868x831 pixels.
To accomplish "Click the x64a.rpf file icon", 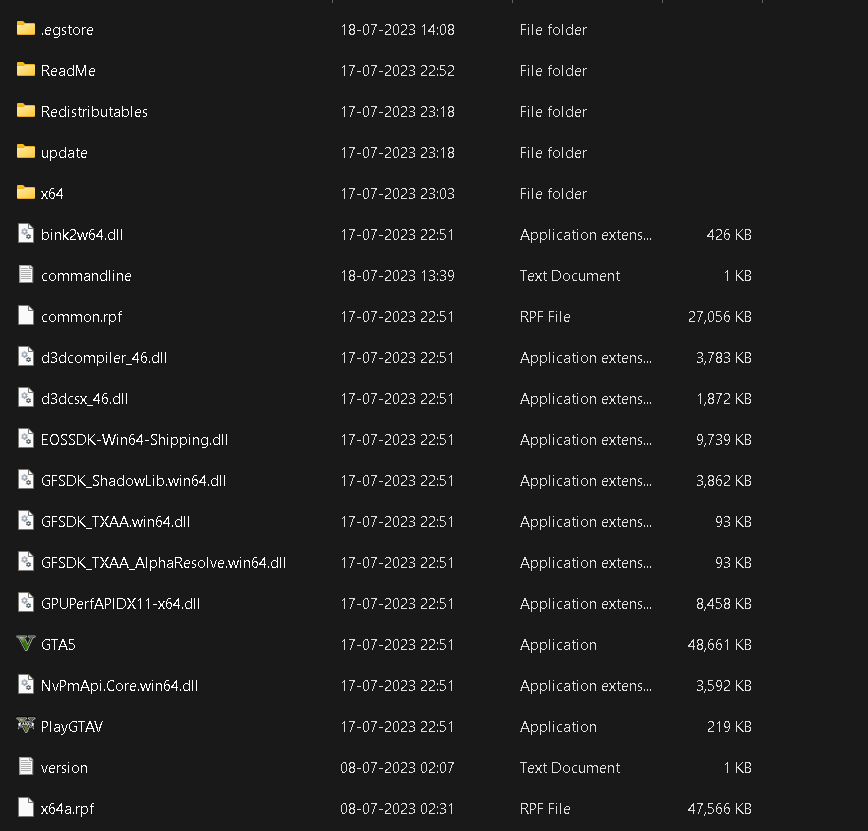I will pos(25,807).
